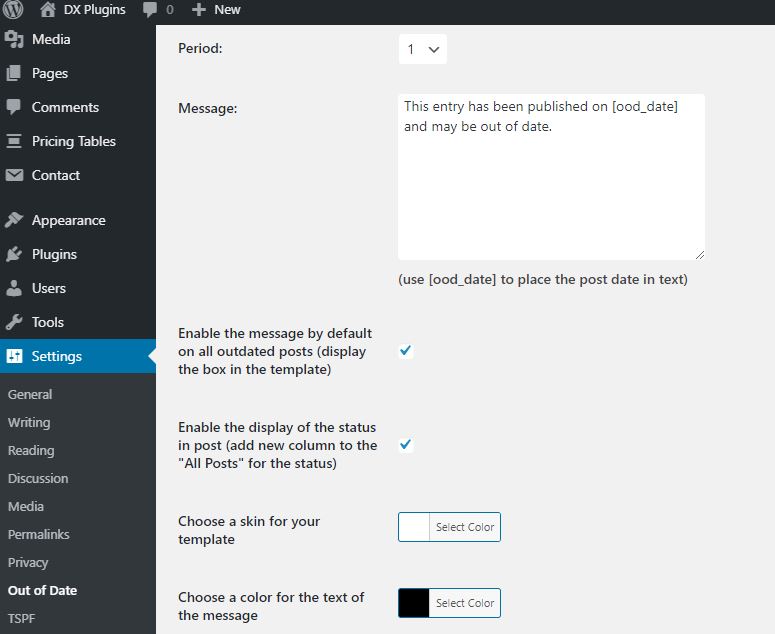Click Select Color for template skin
Screen dimensions: 775x634
click(x=465, y=527)
